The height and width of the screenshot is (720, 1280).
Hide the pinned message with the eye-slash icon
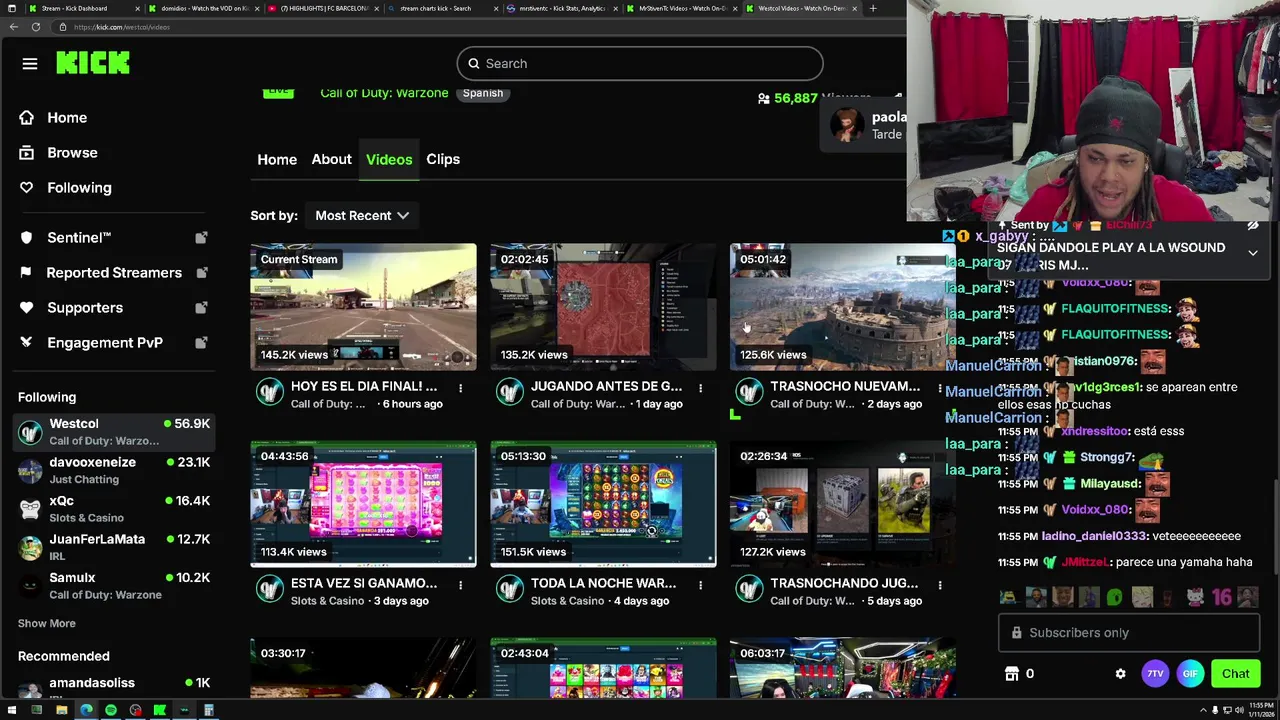pos(1253,226)
